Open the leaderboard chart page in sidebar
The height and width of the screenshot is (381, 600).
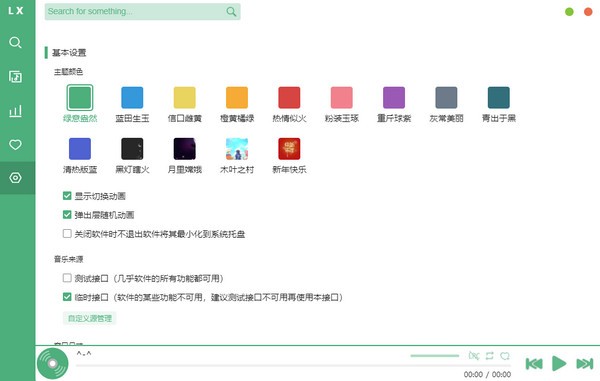[15, 111]
